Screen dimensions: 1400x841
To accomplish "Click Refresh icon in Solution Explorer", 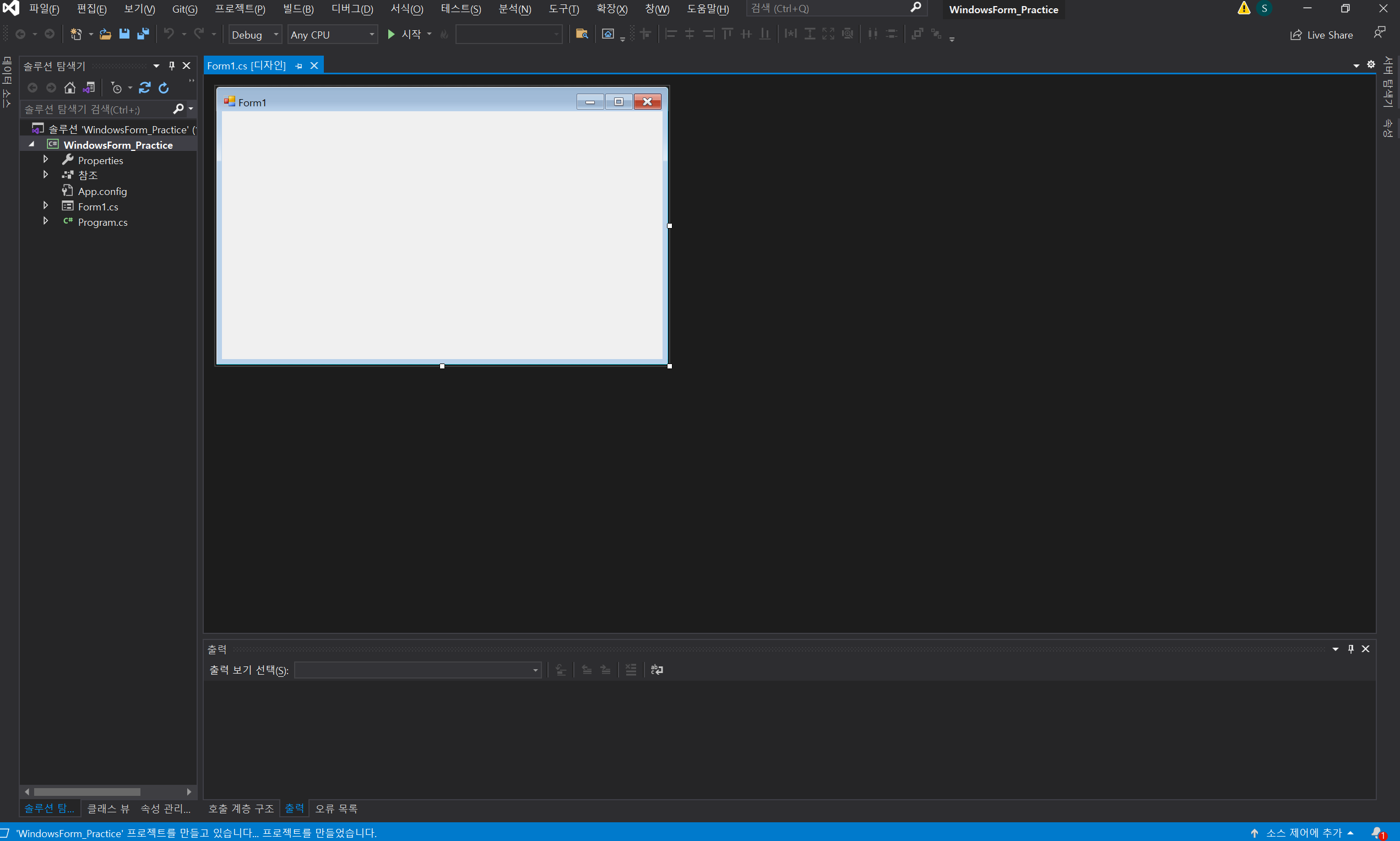I will coord(164,88).
